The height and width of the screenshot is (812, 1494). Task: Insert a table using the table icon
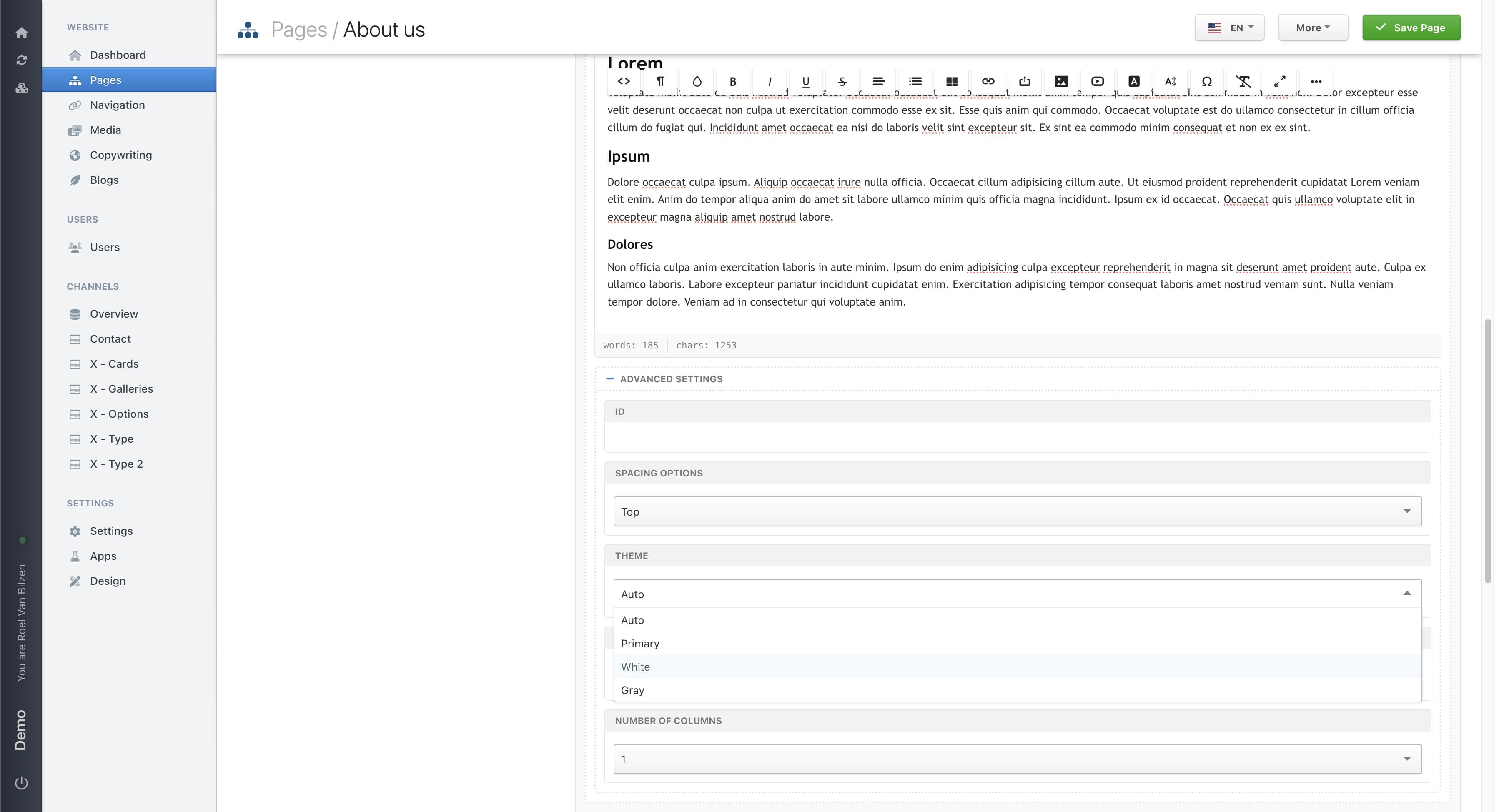click(951, 81)
